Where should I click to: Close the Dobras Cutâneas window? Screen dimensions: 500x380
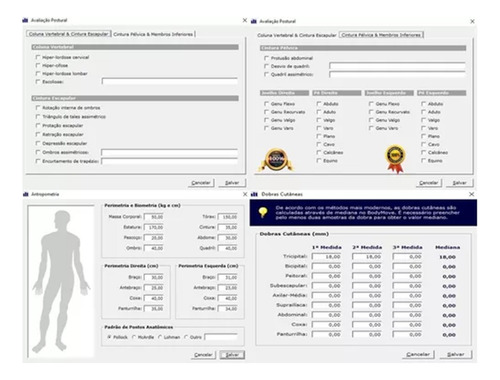472,194
